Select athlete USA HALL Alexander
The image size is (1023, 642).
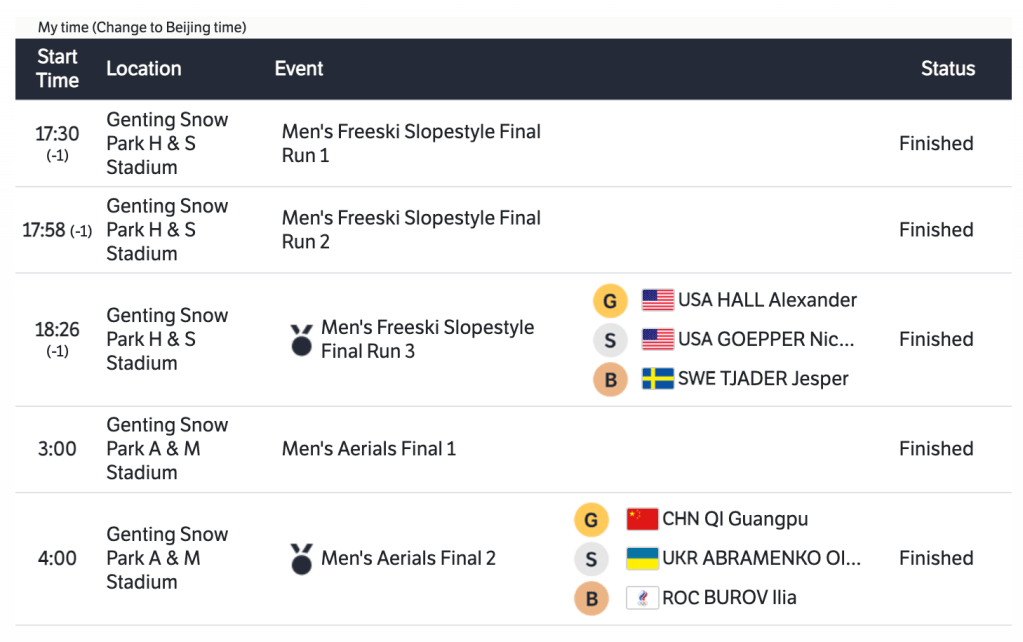pyautogui.click(x=767, y=300)
